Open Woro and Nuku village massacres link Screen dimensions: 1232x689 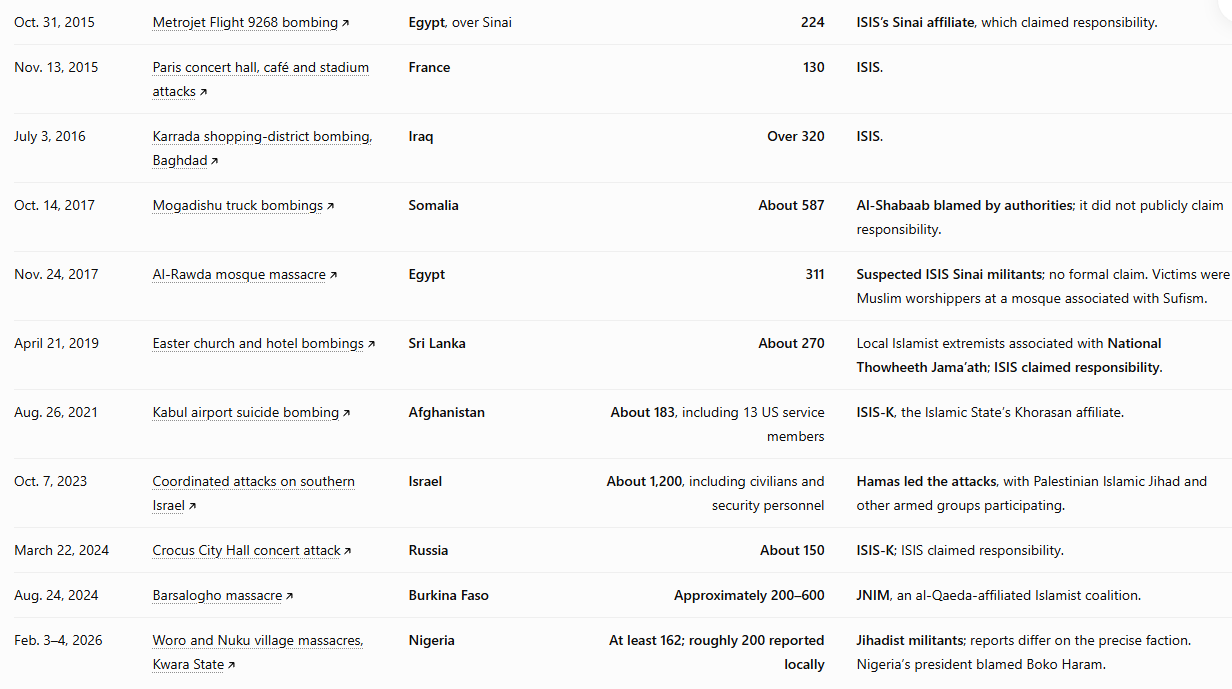click(x=258, y=652)
